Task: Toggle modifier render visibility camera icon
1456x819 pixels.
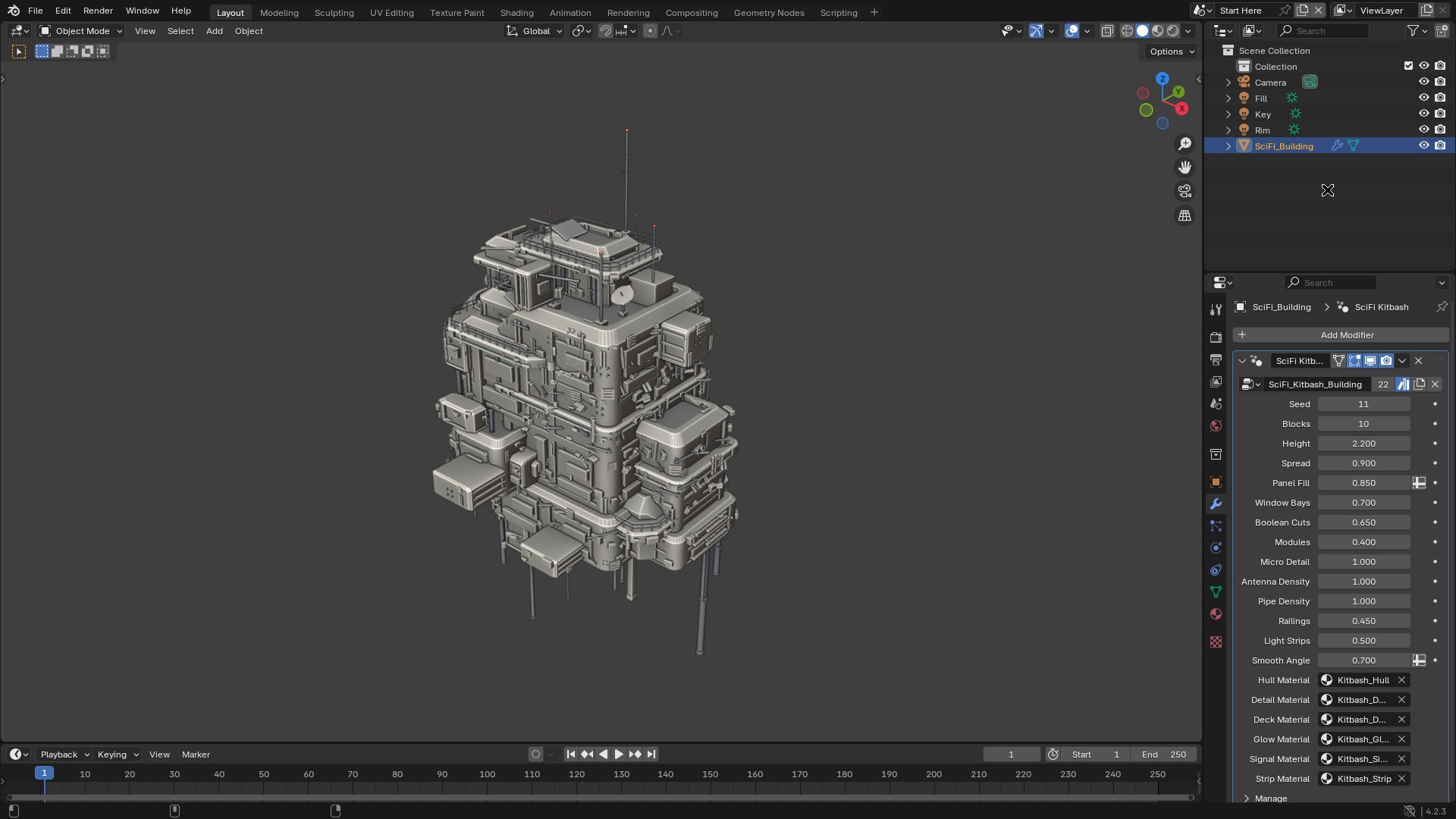Action: point(1386,361)
